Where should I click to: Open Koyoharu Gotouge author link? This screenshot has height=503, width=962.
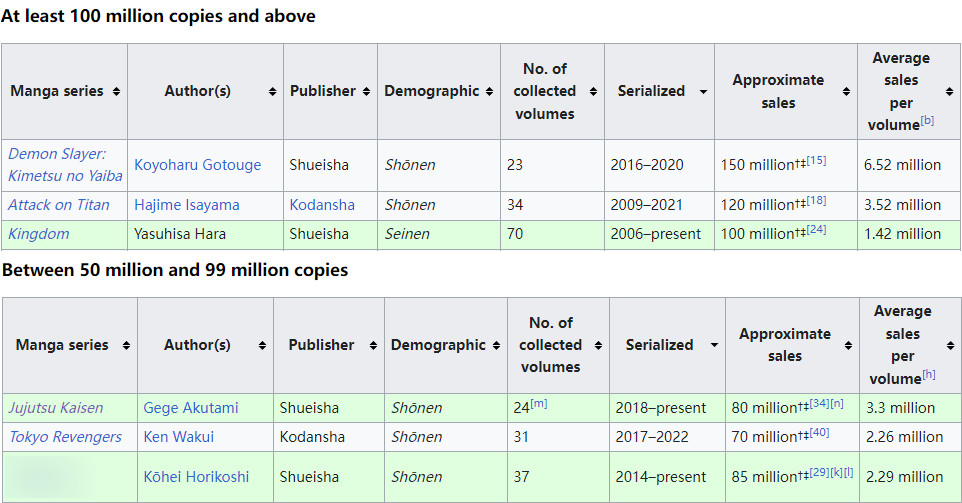[x=198, y=165]
